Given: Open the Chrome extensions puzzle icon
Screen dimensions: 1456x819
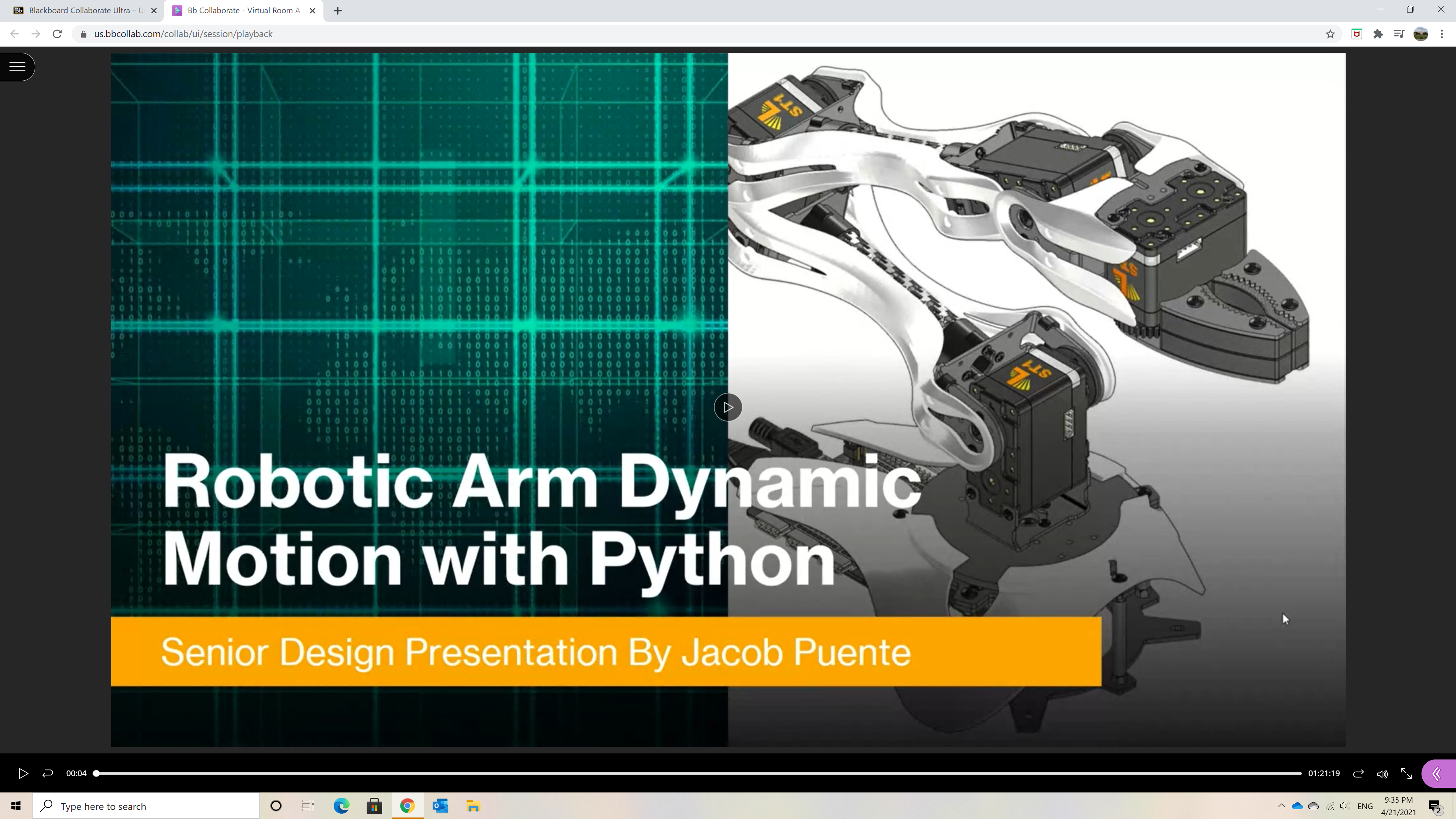Looking at the screenshot, I should (x=1378, y=34).
